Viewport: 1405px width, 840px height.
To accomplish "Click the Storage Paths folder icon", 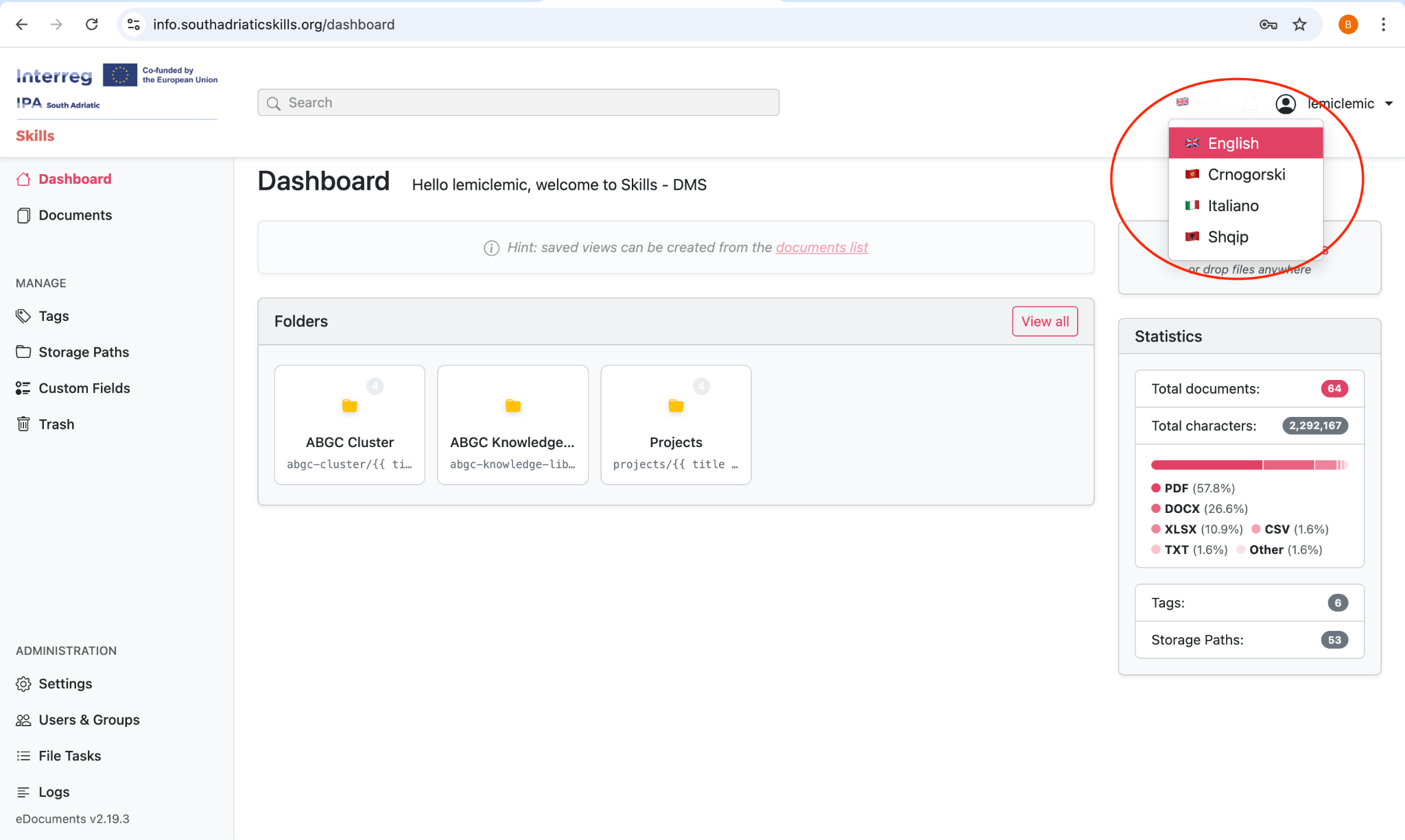I will (24, 352).
